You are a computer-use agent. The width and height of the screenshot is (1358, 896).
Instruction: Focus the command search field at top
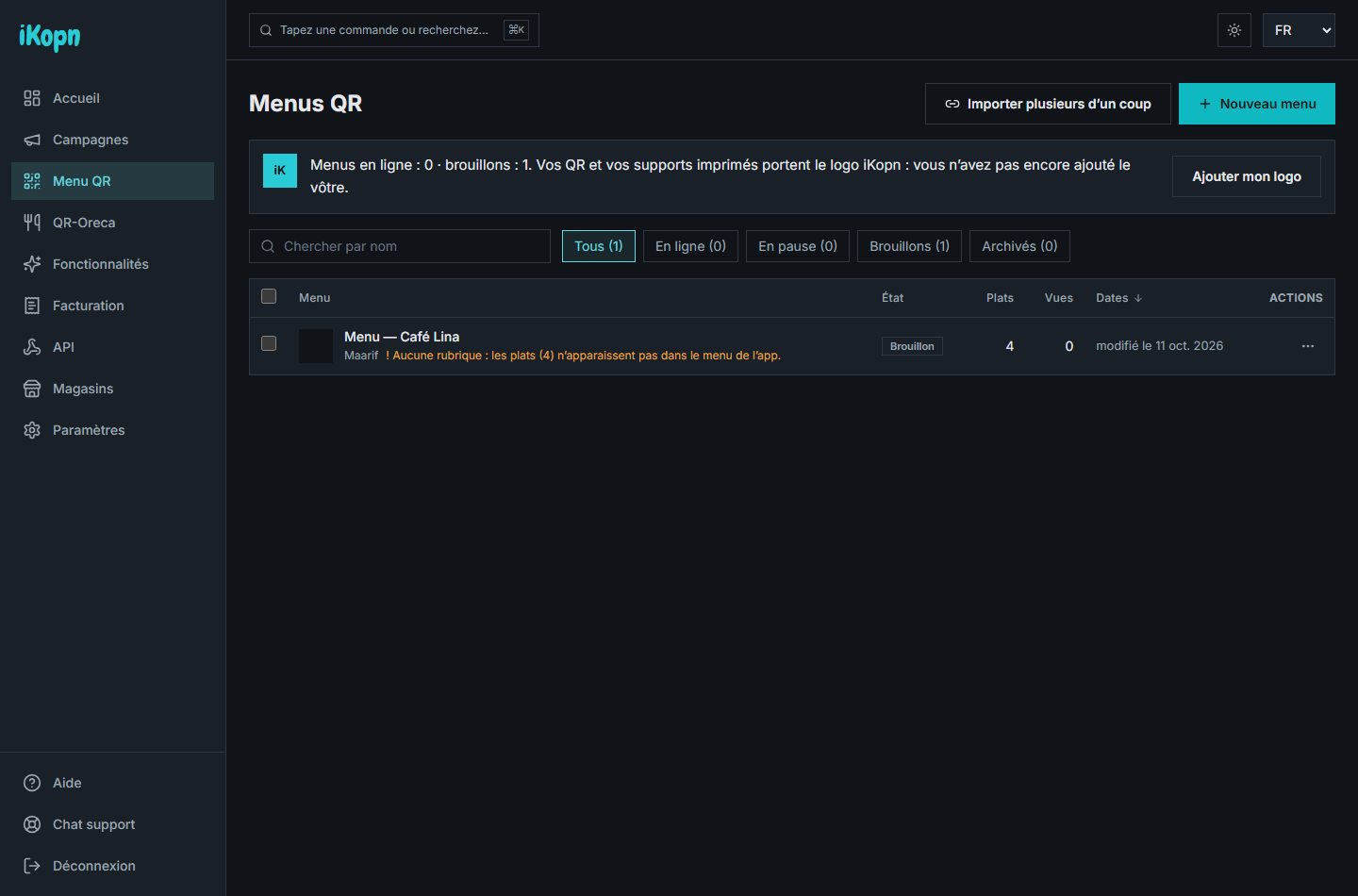pos(394,30)
